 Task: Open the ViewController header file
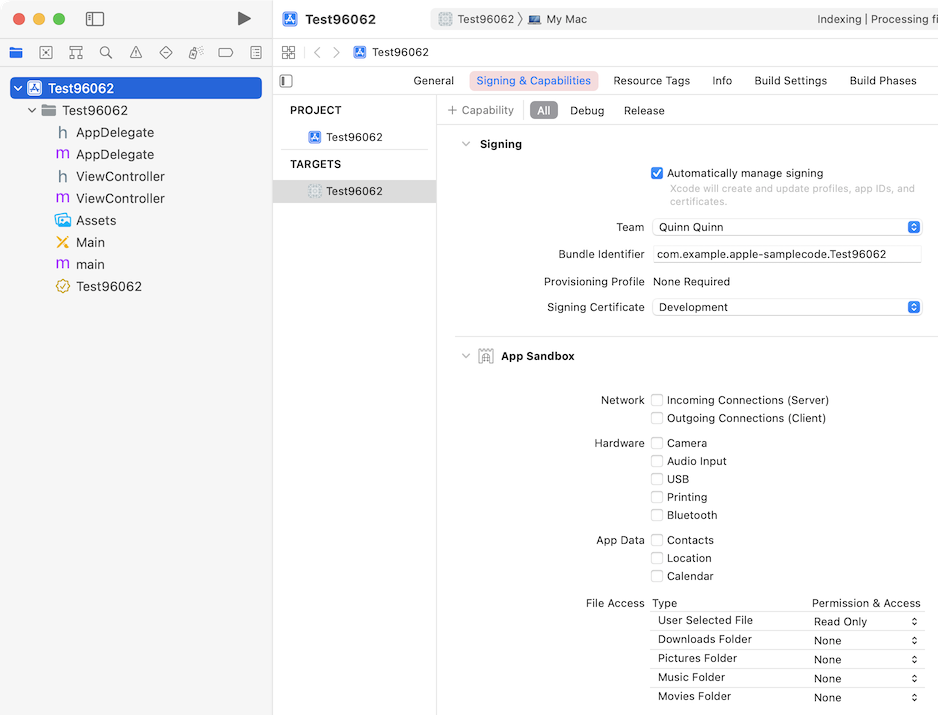[x=120, y=177]
